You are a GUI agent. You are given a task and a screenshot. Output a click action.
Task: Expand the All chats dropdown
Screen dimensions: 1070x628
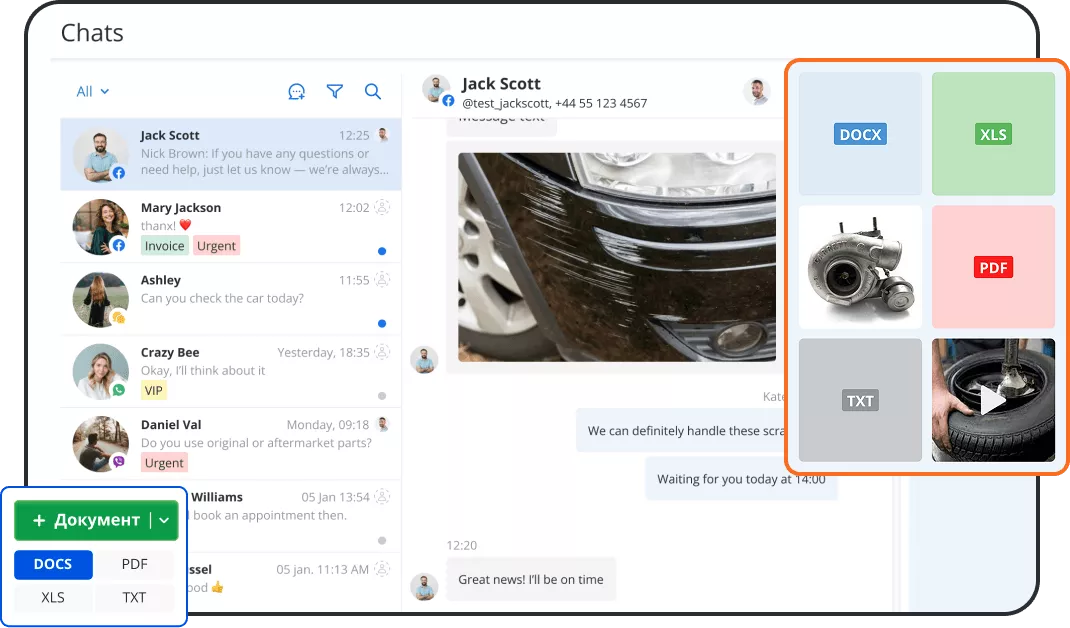click(93, 91)
